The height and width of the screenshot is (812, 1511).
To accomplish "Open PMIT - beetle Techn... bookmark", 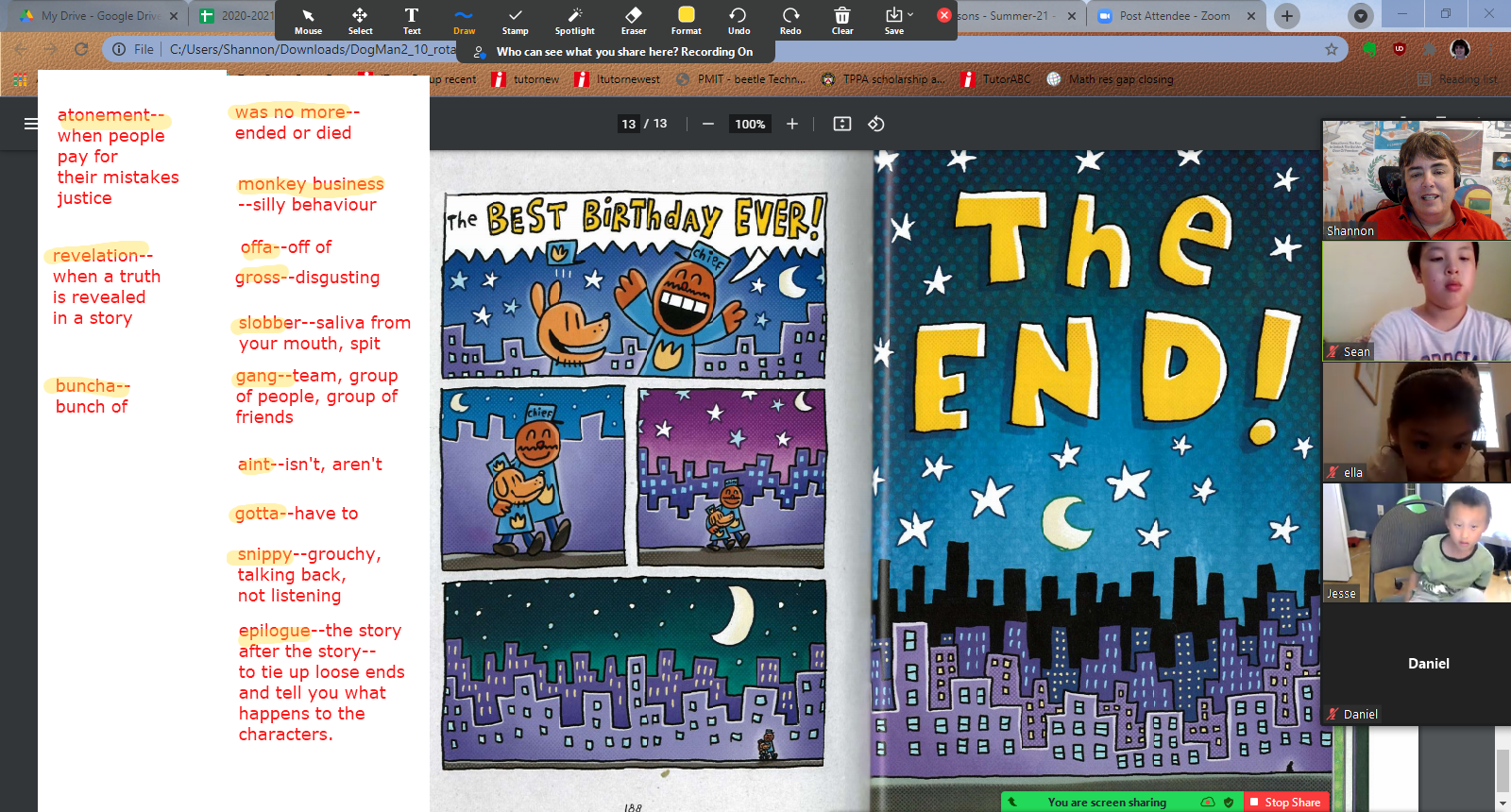I will pos(741,79).
